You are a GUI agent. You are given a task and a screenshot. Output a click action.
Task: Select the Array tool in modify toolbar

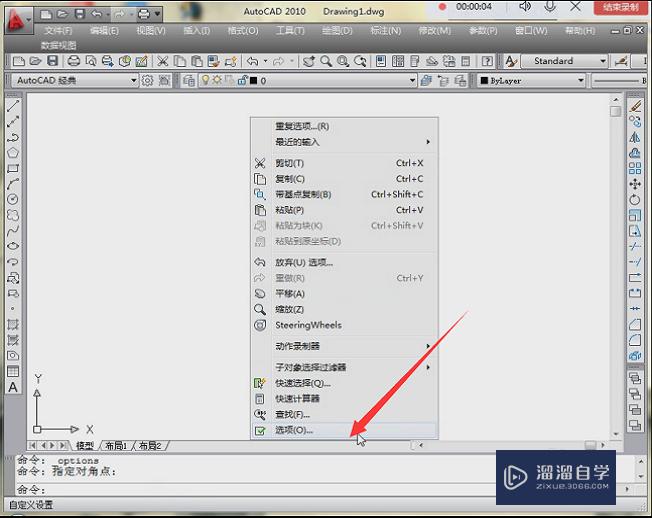(x=635, y=168)
